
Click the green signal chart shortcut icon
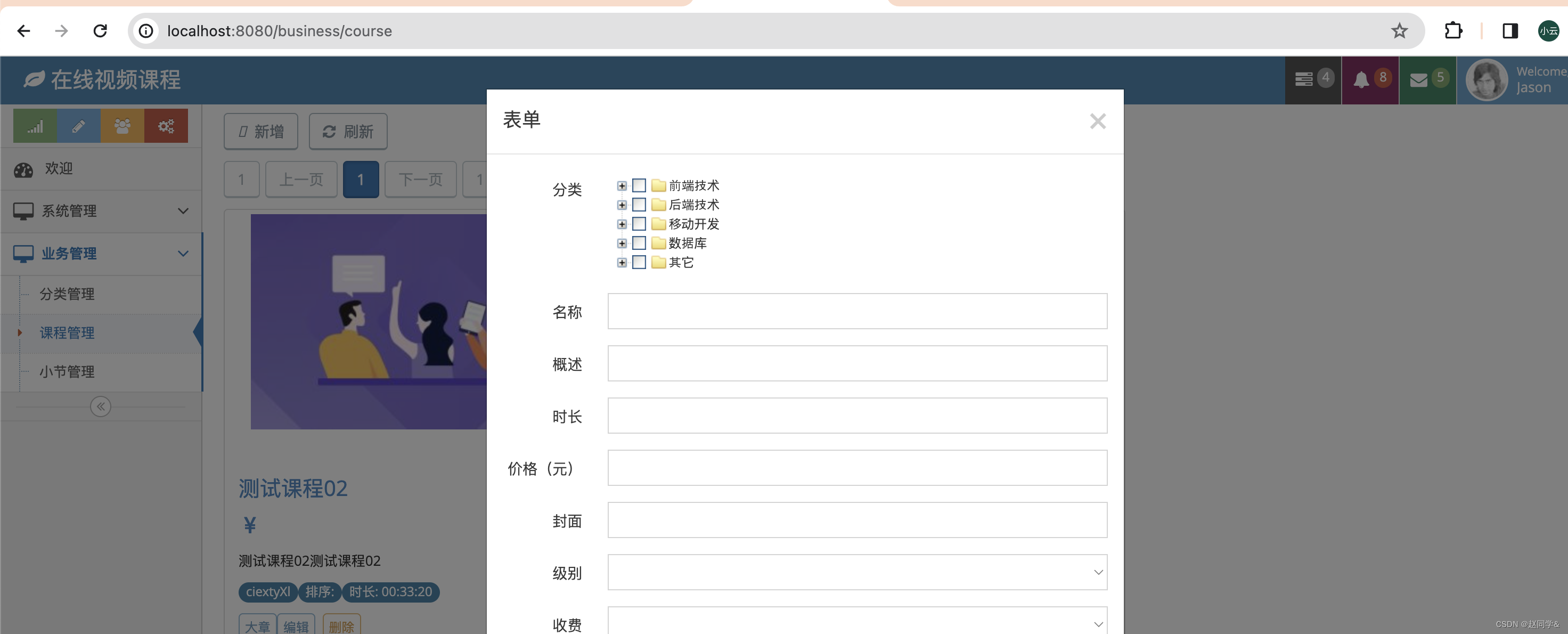(35, 126)
